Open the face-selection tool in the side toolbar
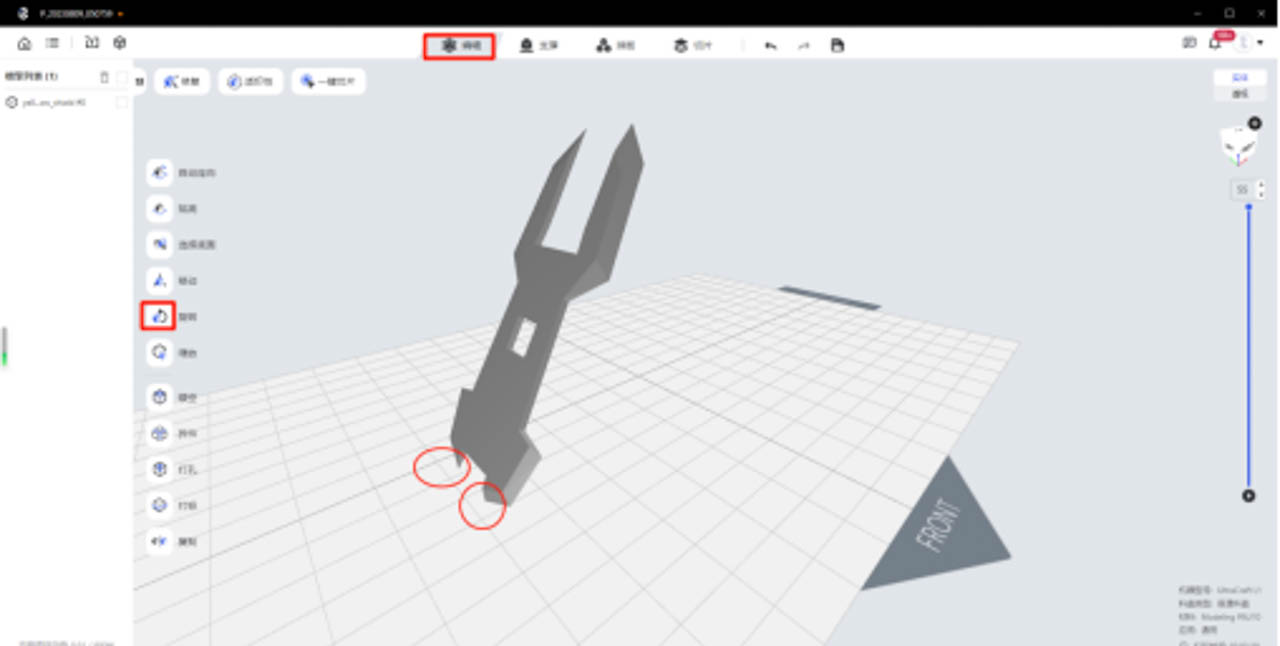The image size is (1280, 646). click(x=157, y=244)
